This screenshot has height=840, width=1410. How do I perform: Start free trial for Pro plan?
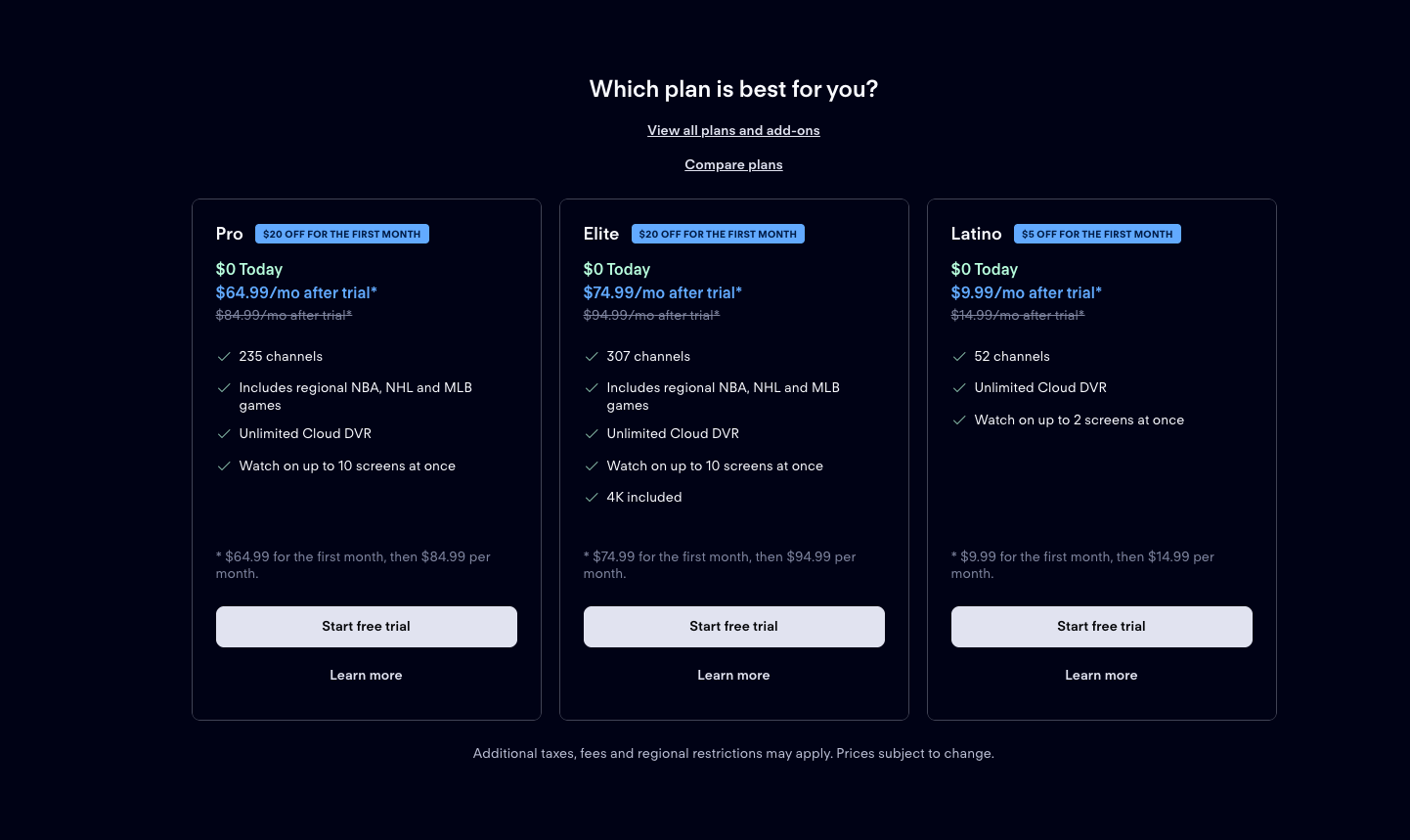click(366, 627)
